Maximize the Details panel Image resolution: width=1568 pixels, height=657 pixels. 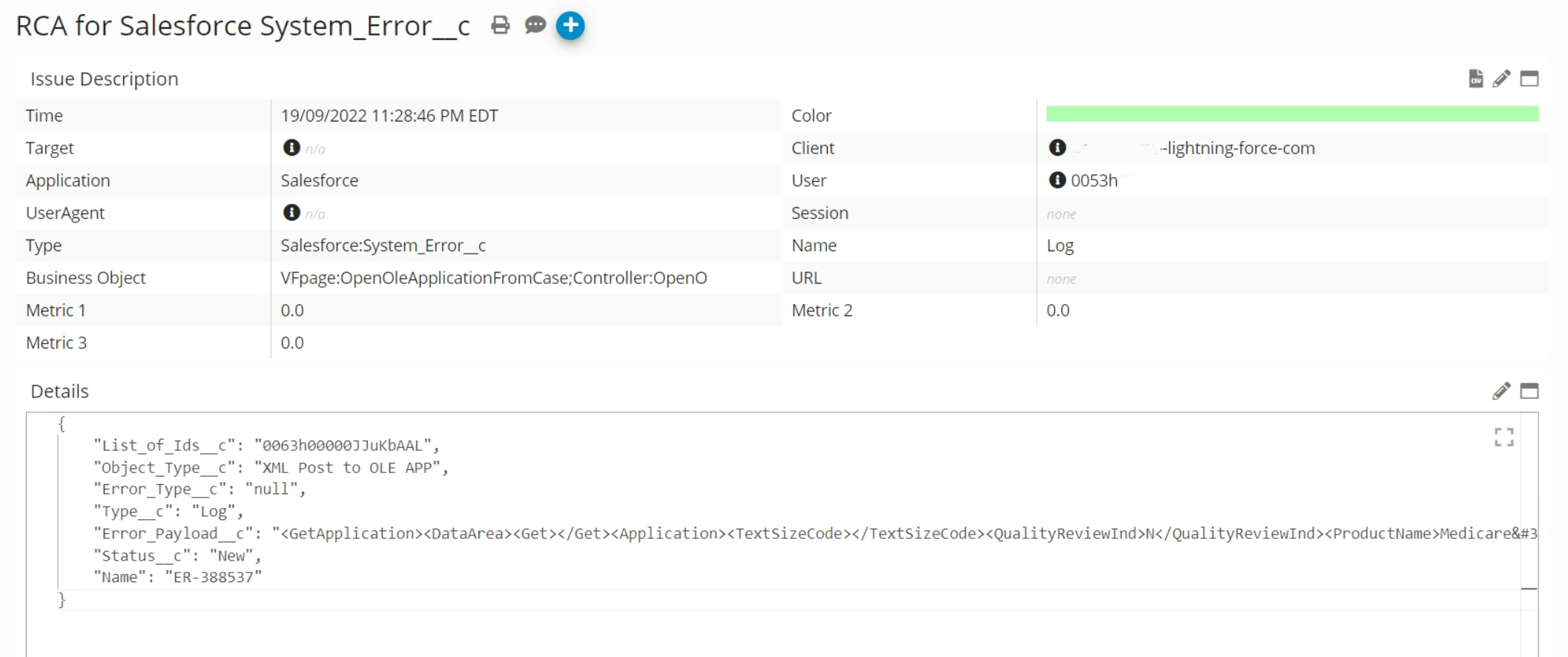click(x=1529, y=391)
